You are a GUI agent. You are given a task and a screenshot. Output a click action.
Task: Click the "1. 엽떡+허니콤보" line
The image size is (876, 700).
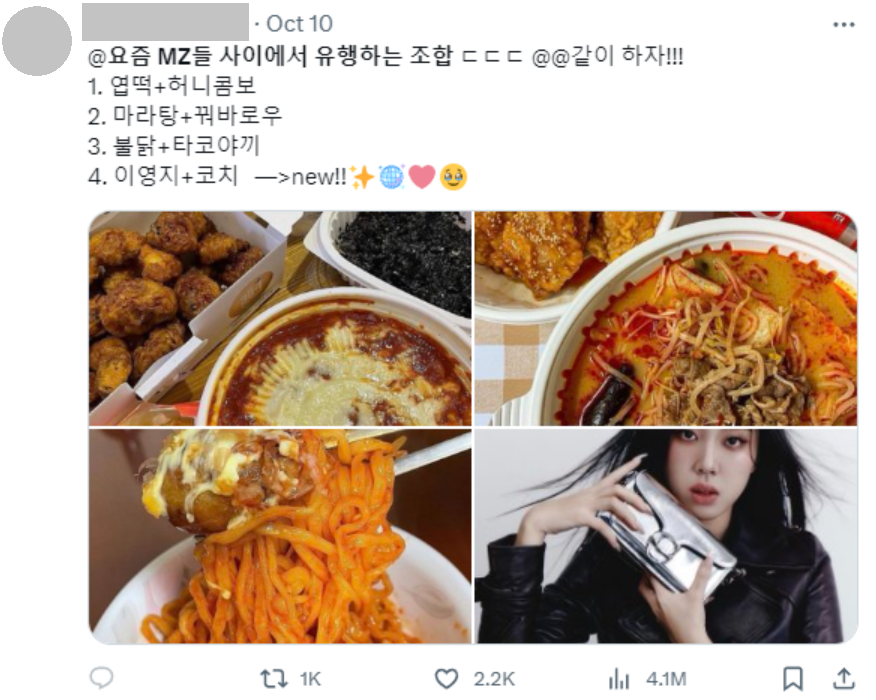(x=172, y=86)
